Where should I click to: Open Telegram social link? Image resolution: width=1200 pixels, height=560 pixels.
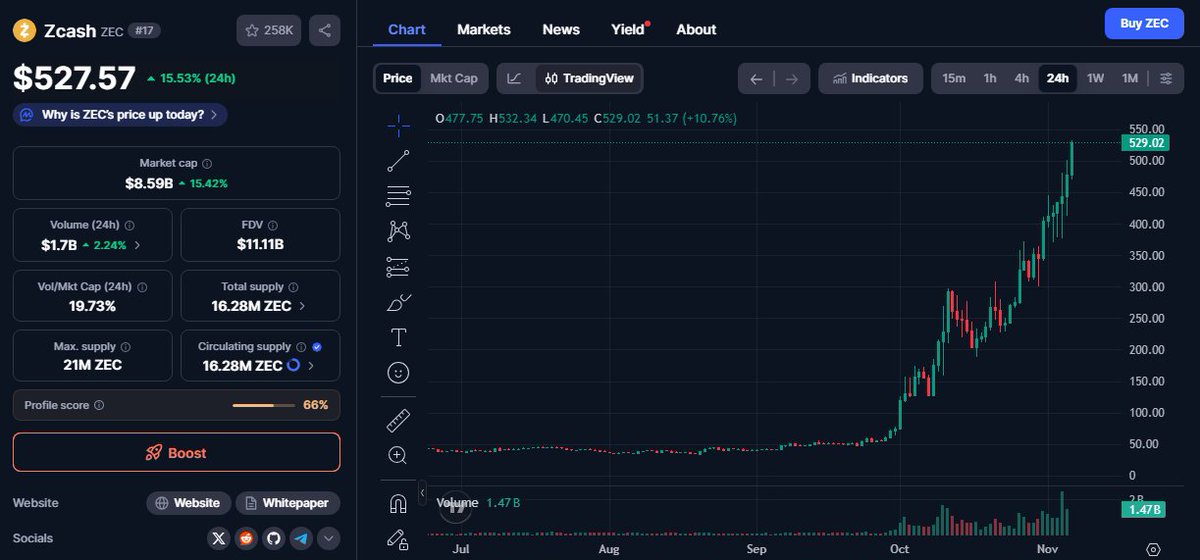coord(301,539)
